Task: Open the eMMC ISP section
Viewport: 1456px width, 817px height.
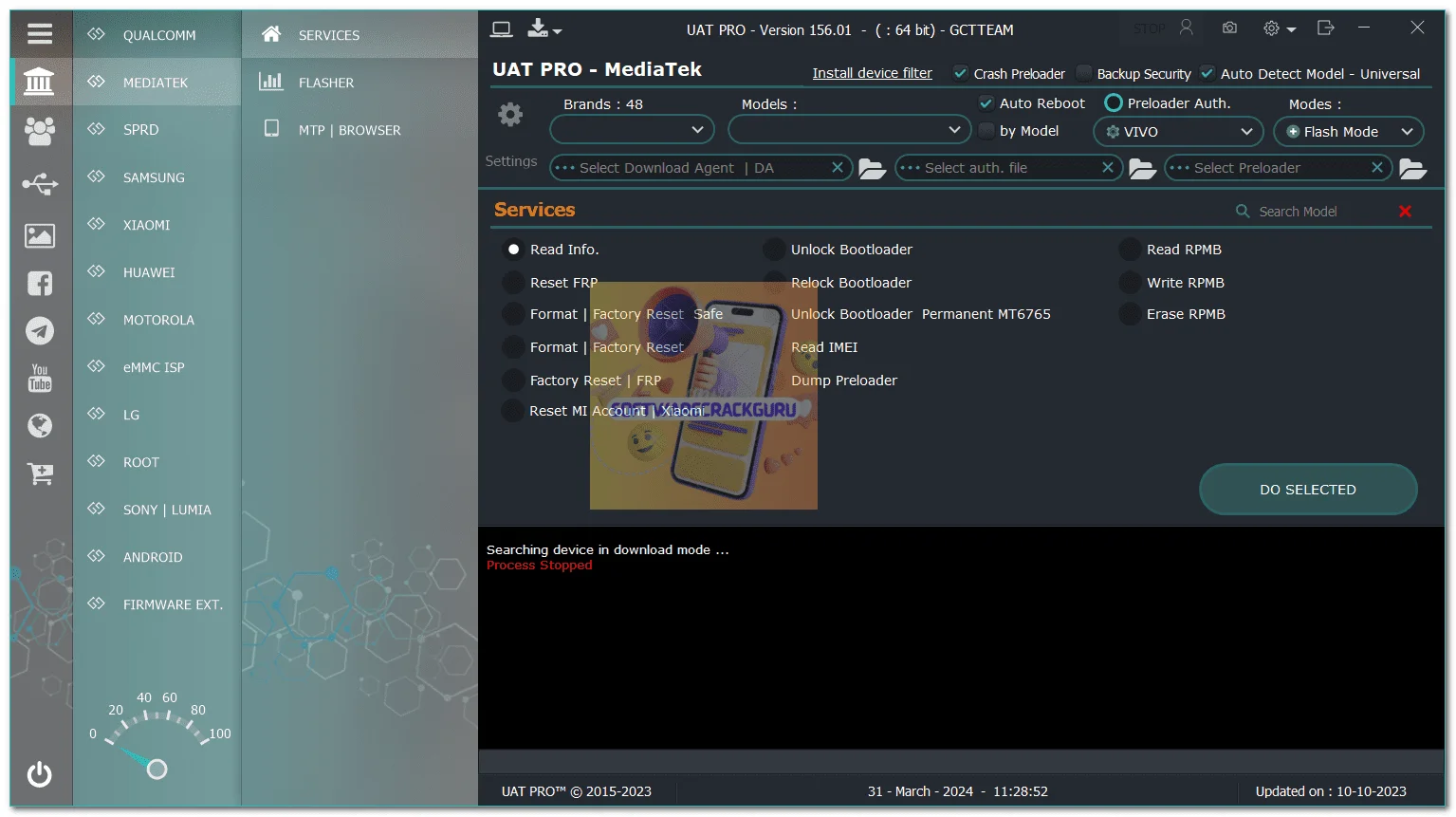Action: tap(157, 366)
